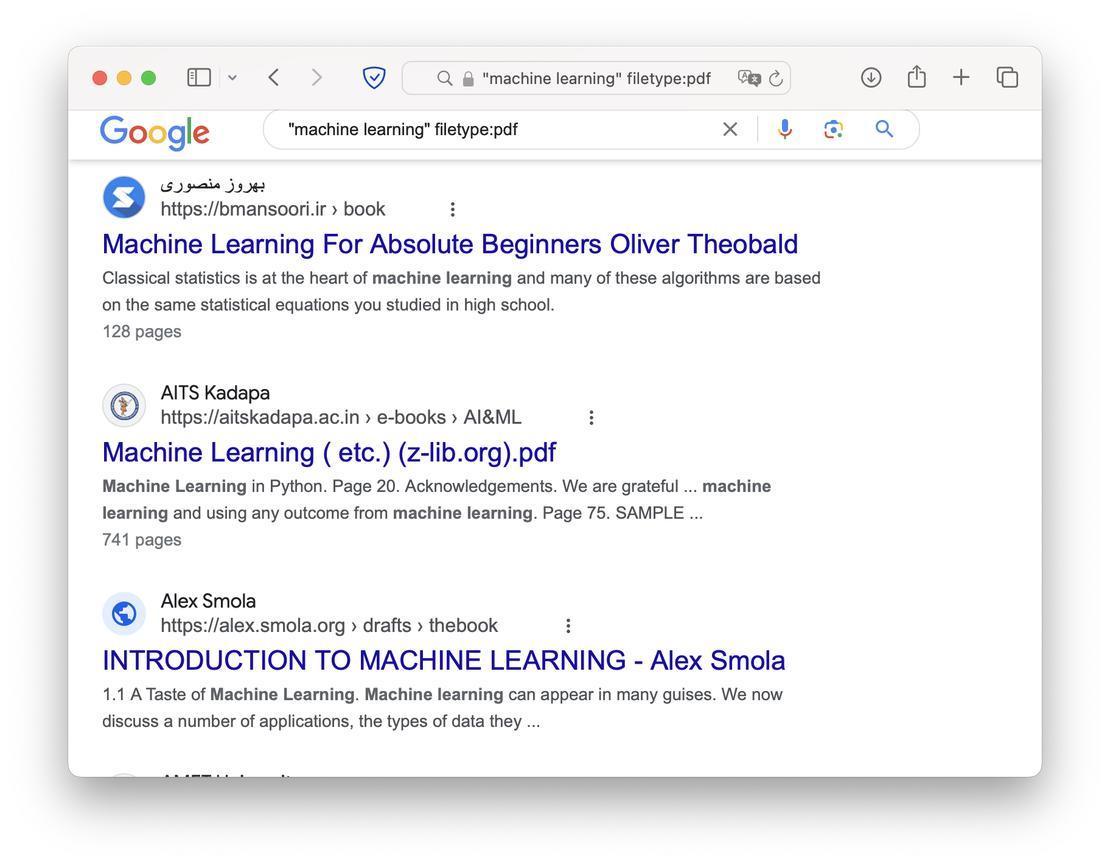Viewport: 1110px width, 867px height.
Task: Open more options for AITS Kadapa result
Action: pos(591,418)
